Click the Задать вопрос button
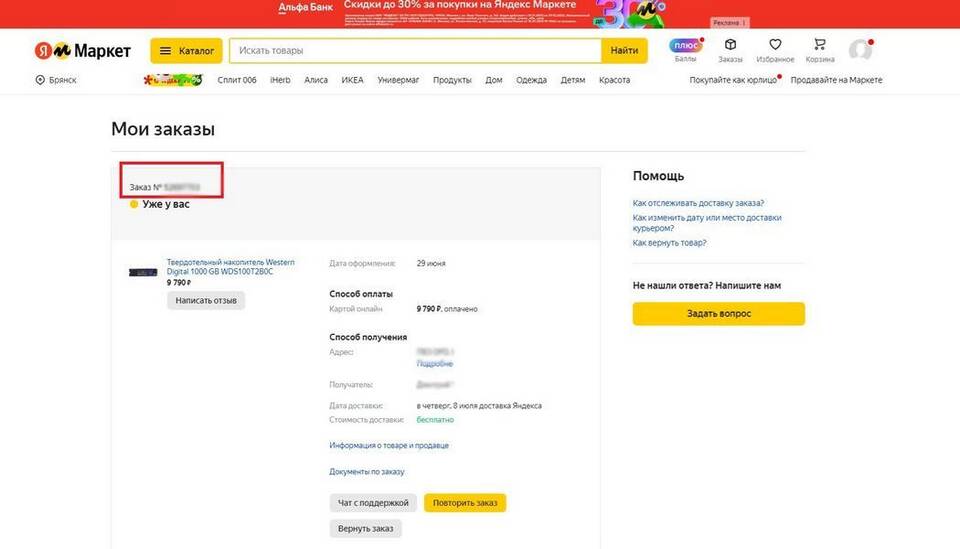Viewport: 960px width, 549px height. (x=719, y=313)
